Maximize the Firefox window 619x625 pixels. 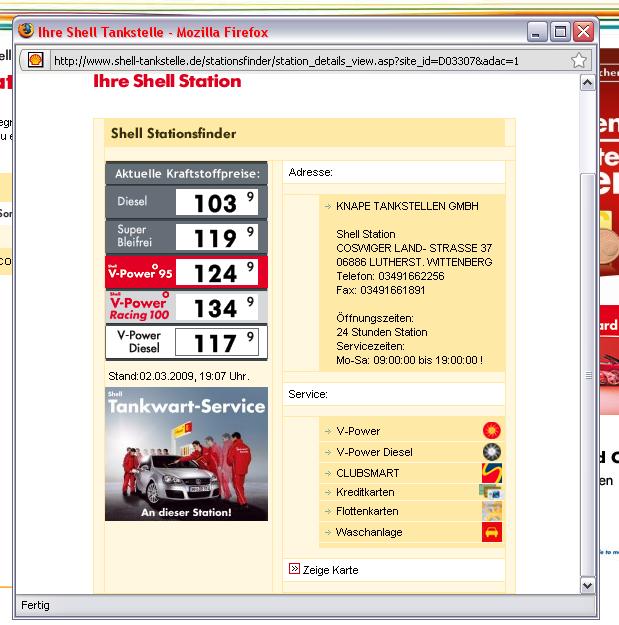pyautogui.click(x=560, y=31)
